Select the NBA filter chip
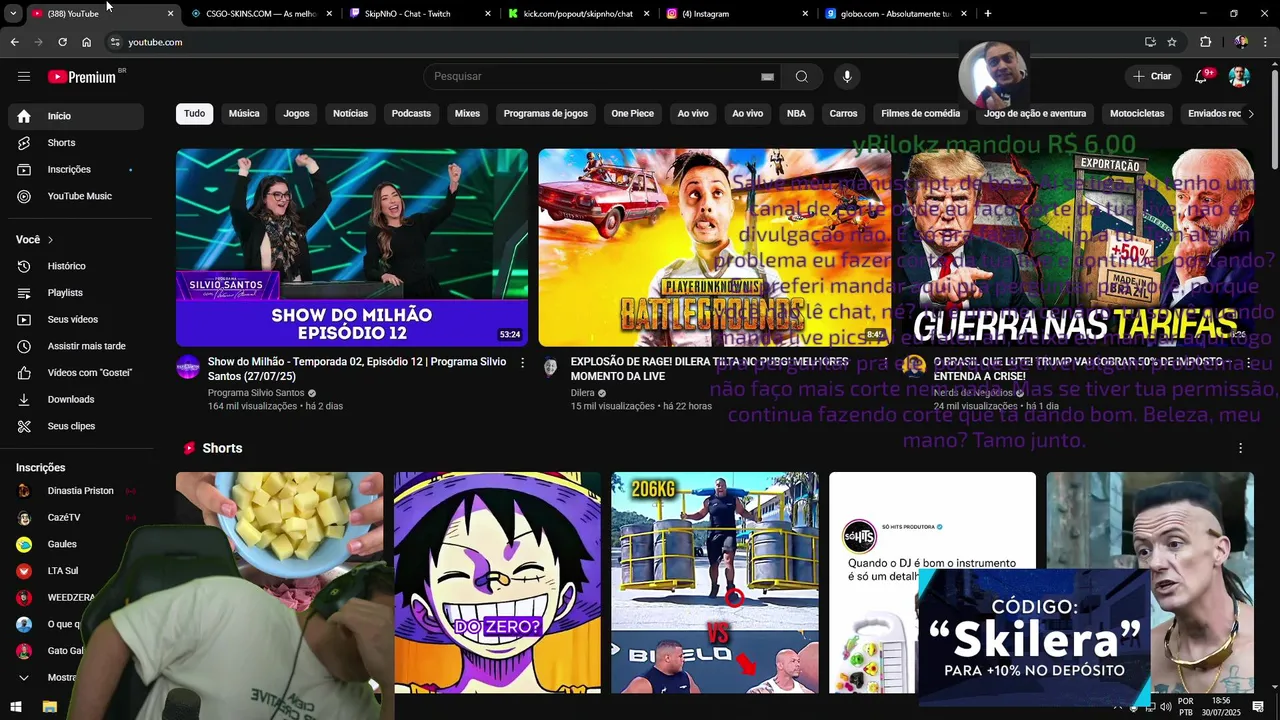Viewport: 1280px width, 720px height. pyautogui.click(x=796, y=114)
